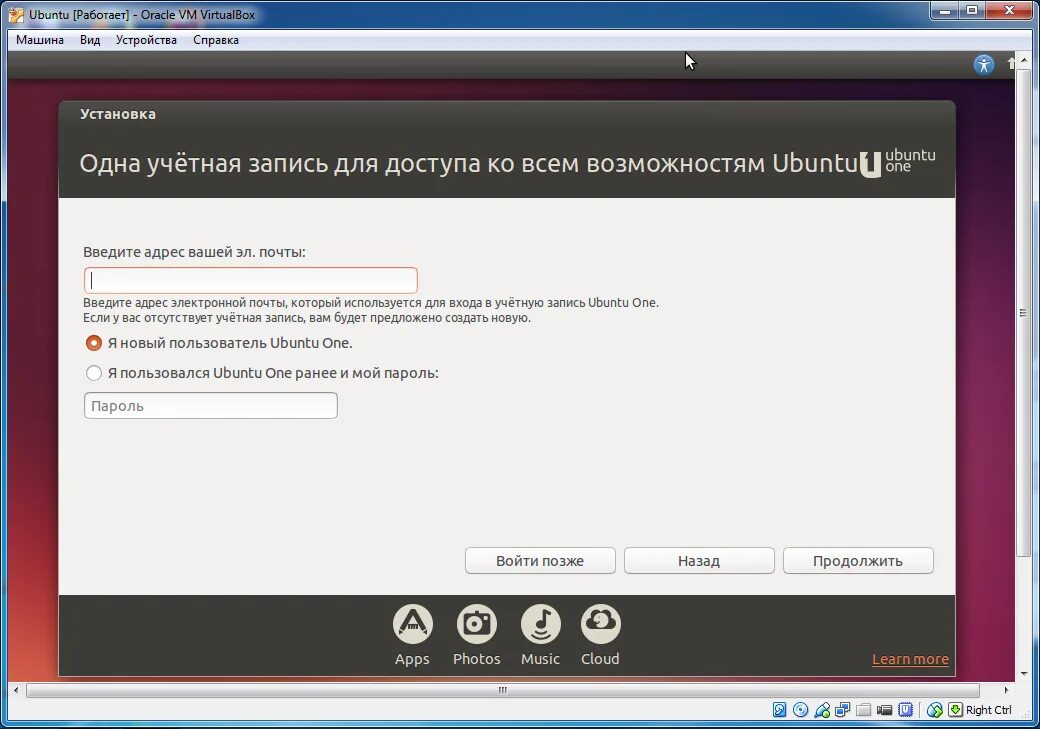Minimize the VirtualBox window
The height and width of the screenshot is (729, 1040).
point(945,11)
